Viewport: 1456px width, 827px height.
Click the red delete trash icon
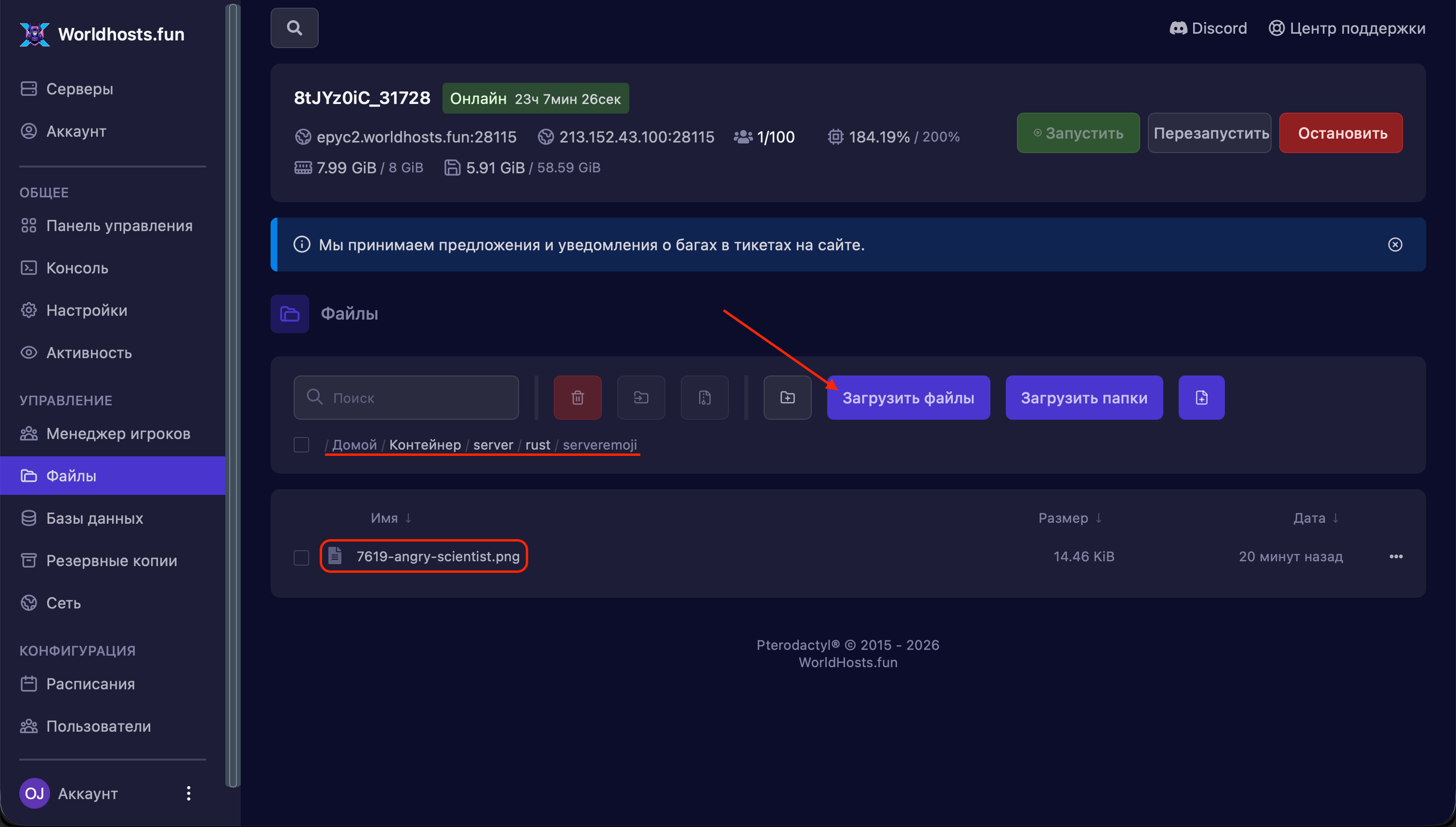coord(578,398)
